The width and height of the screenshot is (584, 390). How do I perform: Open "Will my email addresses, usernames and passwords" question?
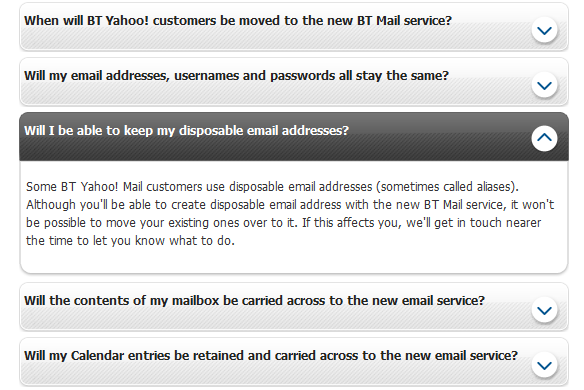click(236, 76)
